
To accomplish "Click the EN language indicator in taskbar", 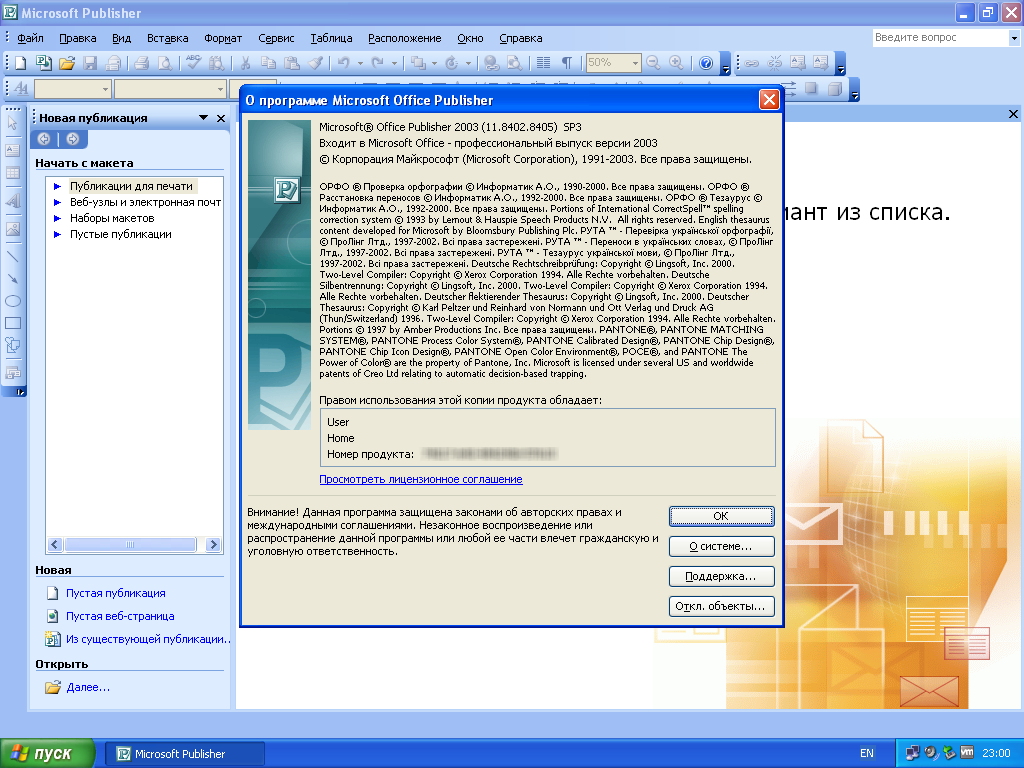I will click(867, 754).
